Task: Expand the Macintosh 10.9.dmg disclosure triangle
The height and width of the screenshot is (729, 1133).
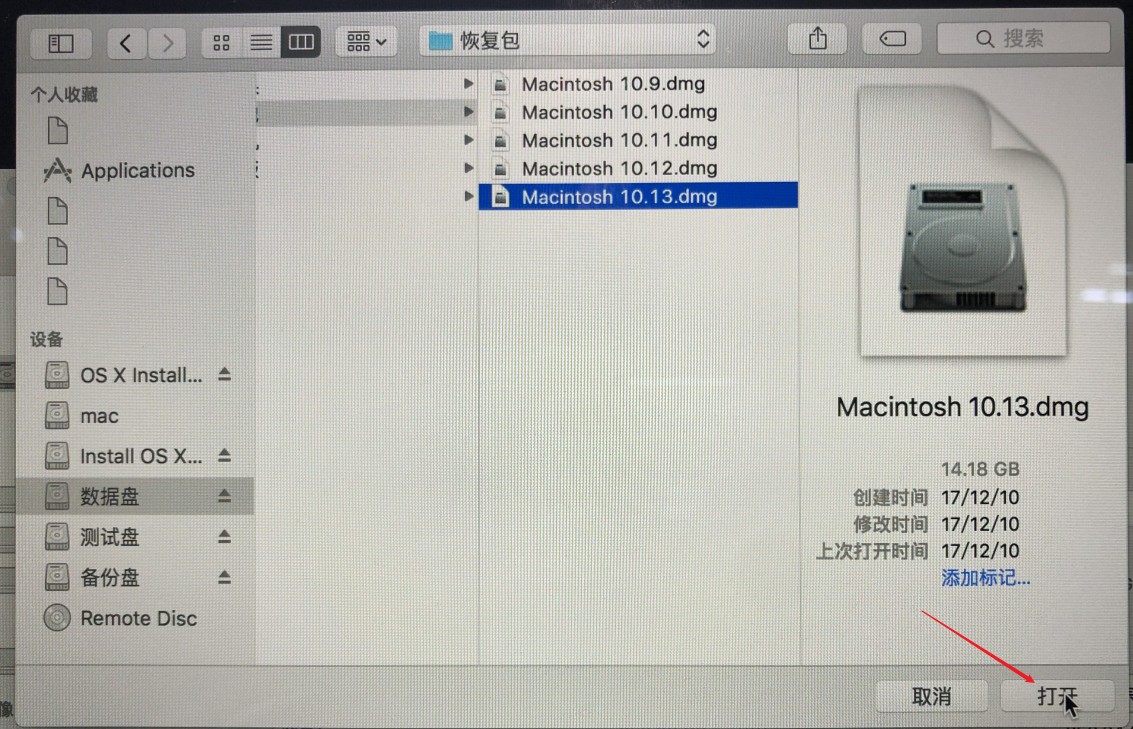Action: pos(468,84)
